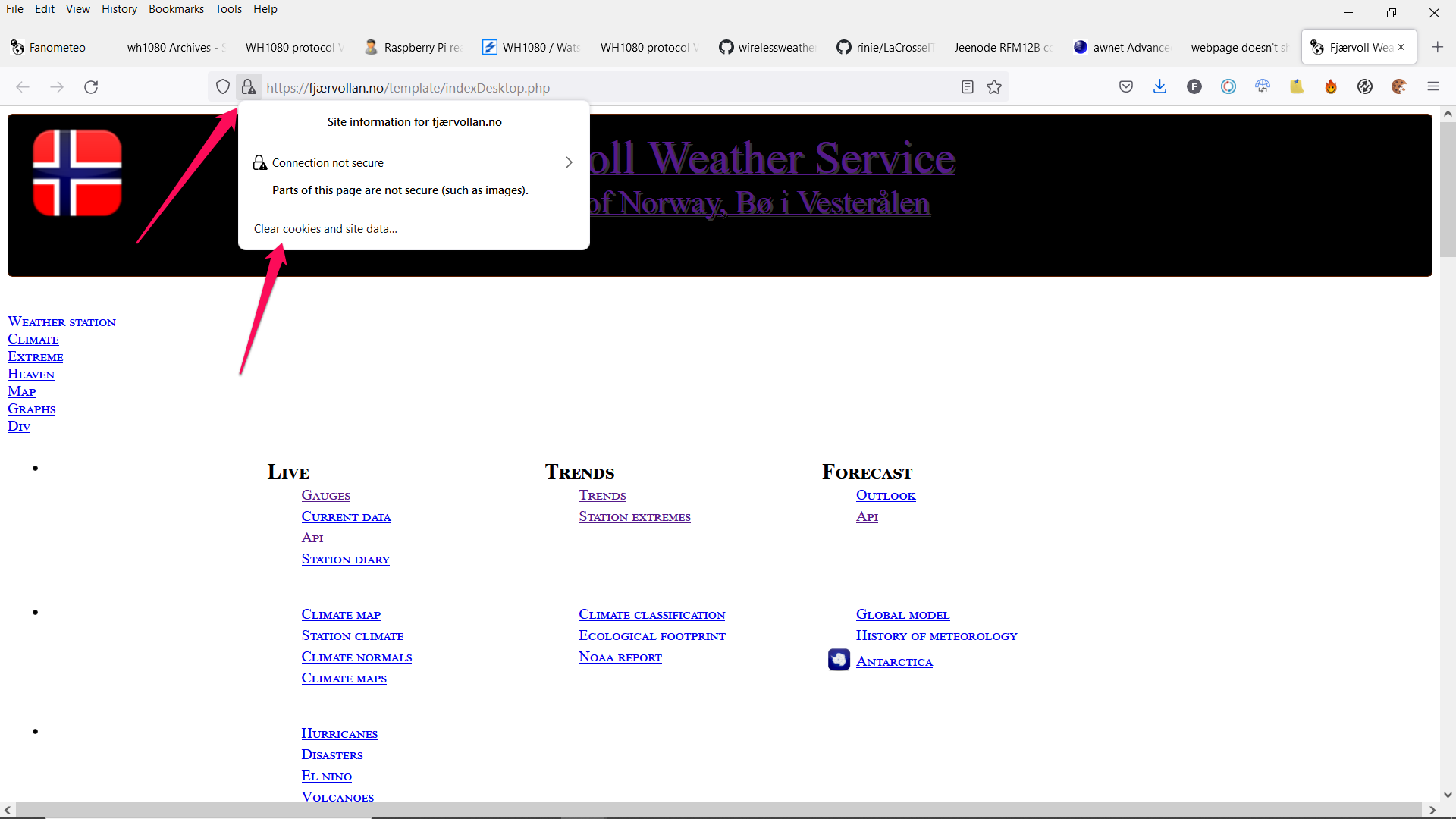Open Extreme link
Image resolution: width=1456 pixels, height=819 pixels.
point(35,356)
